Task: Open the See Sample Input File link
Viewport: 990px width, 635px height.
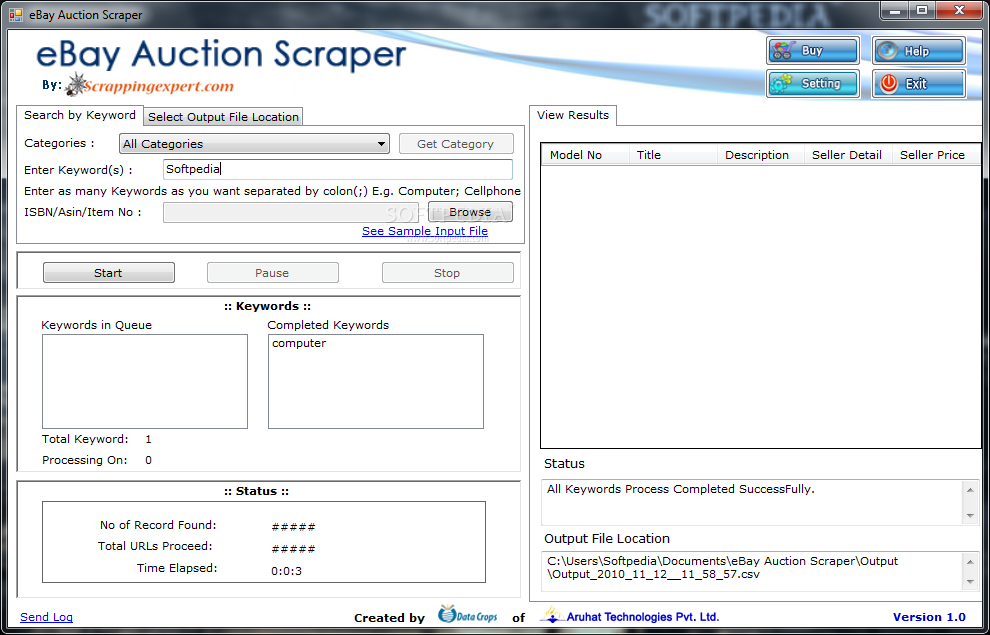Action: point(425,231)
